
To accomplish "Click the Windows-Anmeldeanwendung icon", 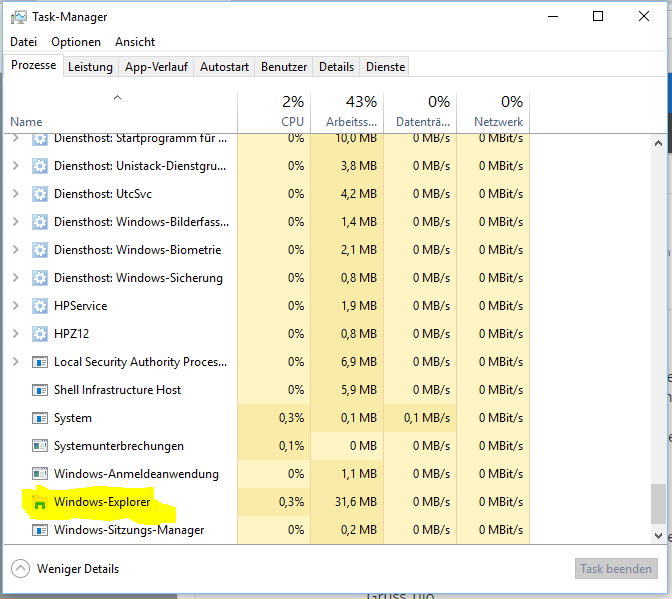I will (40, 474).
